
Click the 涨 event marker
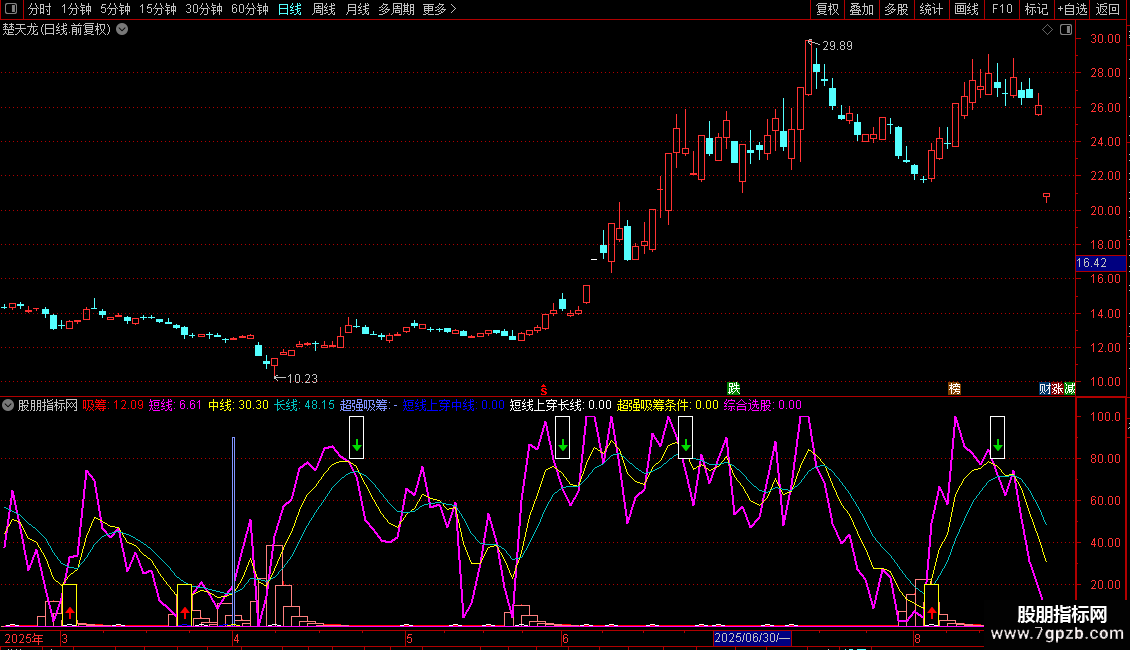(1057, 388)
